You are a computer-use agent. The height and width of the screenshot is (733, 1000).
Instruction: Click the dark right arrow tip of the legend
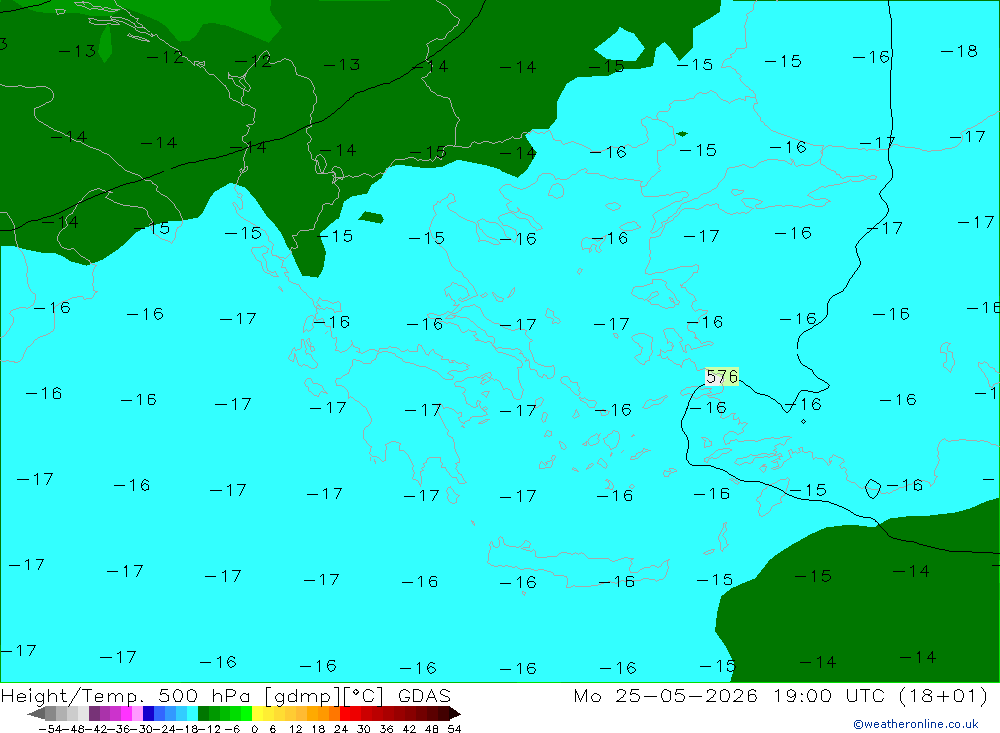click(455, 714)
